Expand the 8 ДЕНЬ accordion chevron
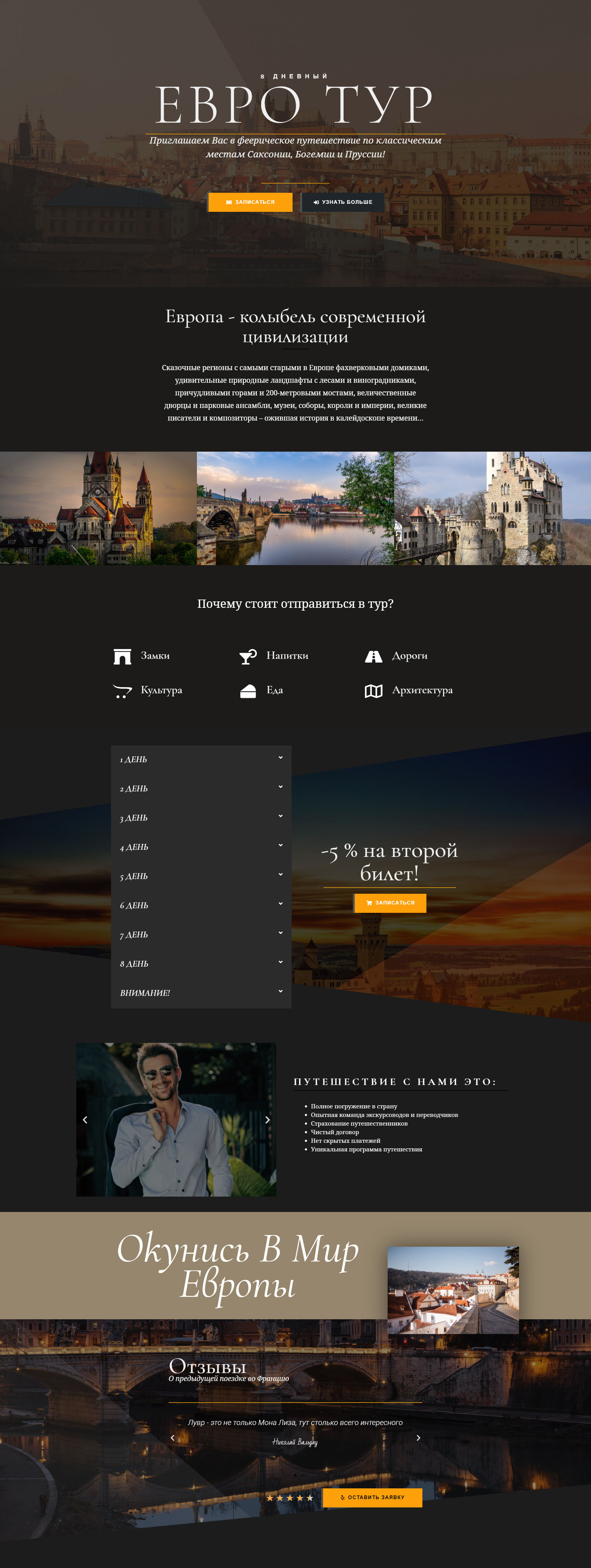The width and height of the screenshot is (591, 1568). click(x=280, y=962)
